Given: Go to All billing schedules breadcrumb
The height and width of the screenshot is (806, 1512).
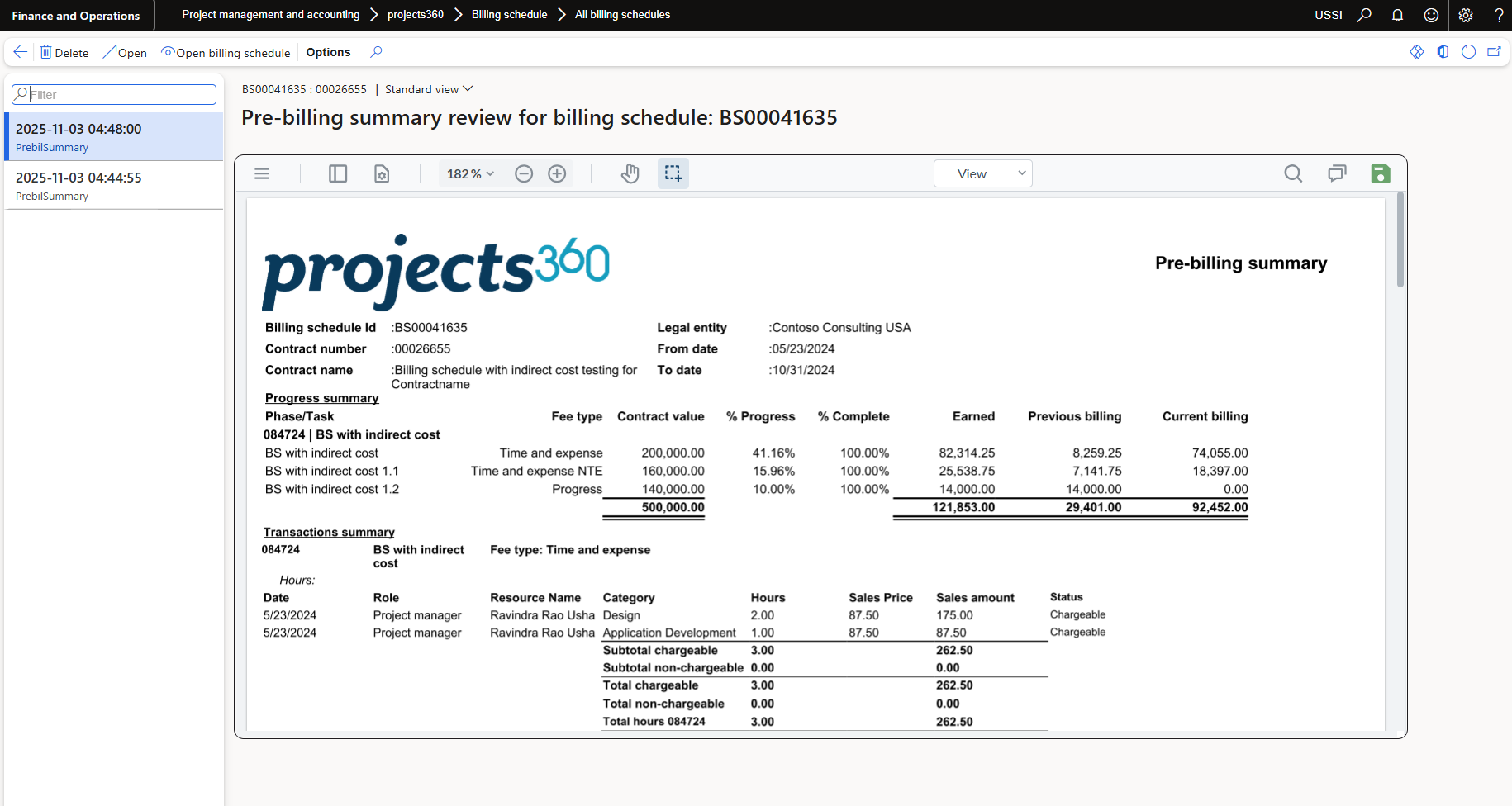Looking at the screenshot, I should [x=622, y=15].
